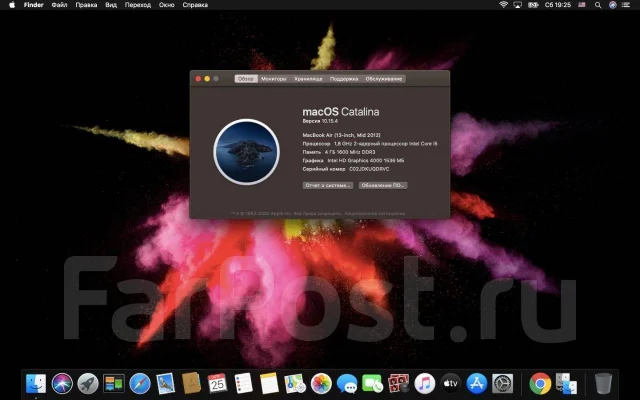This screenshot has height=400, width=640.
Task: Open the Finder menu
Action: [33, 5]
